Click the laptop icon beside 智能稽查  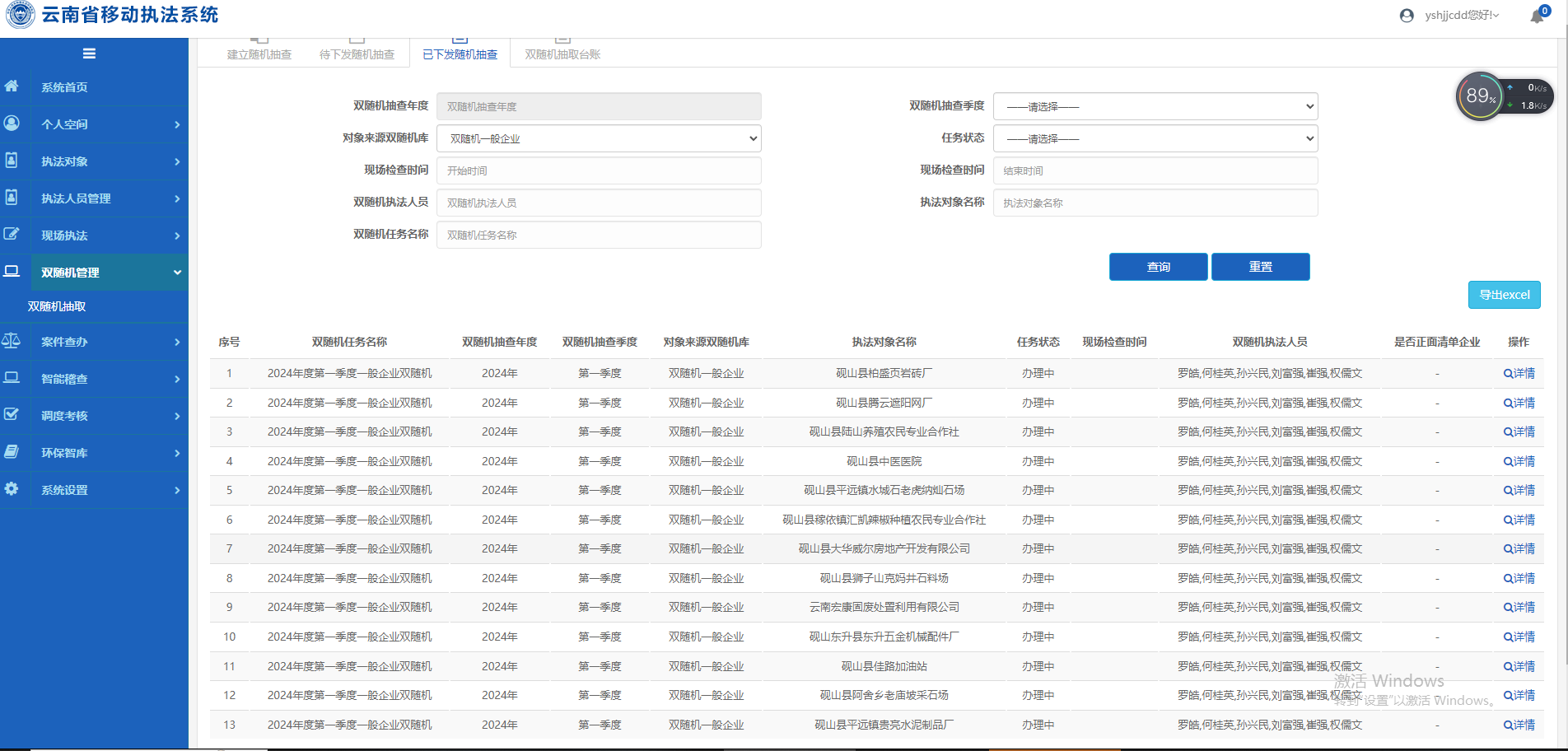click(x=12, y=377)
